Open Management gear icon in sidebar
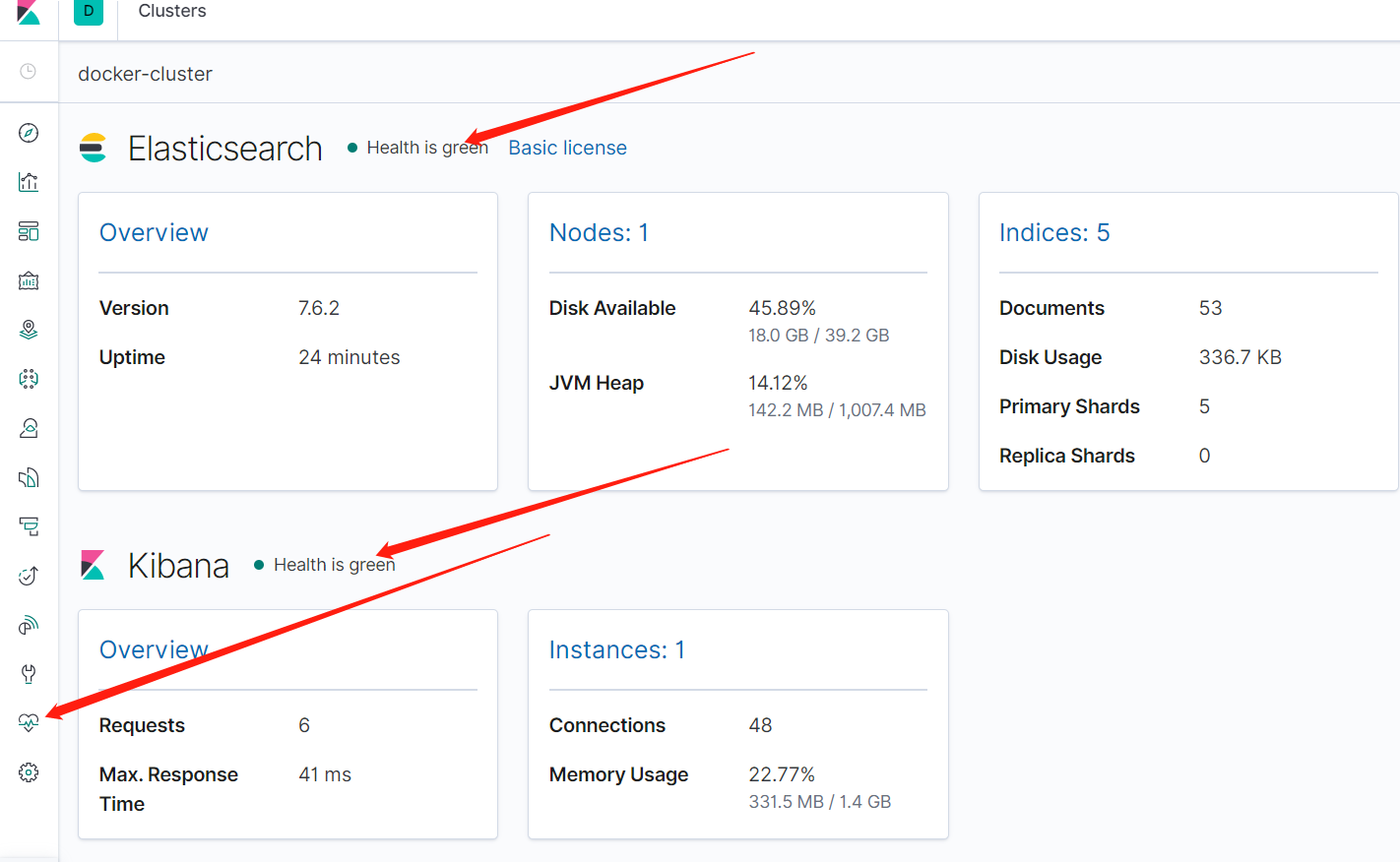Screen dimensions: 1400x862 [x=29, y=772]
